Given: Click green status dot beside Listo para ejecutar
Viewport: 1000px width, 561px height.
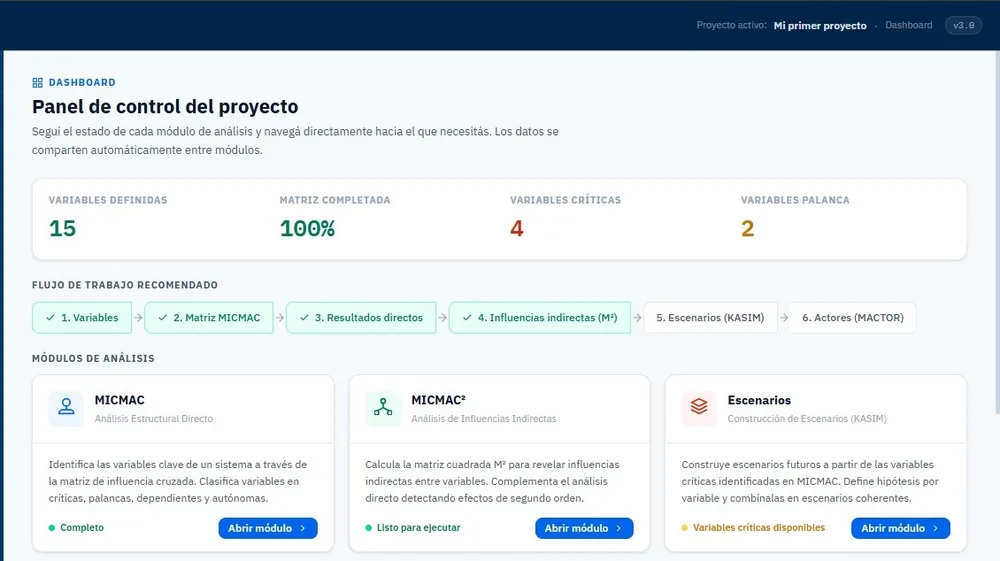Looking at the screenshot, I should (x=369, y=528).
